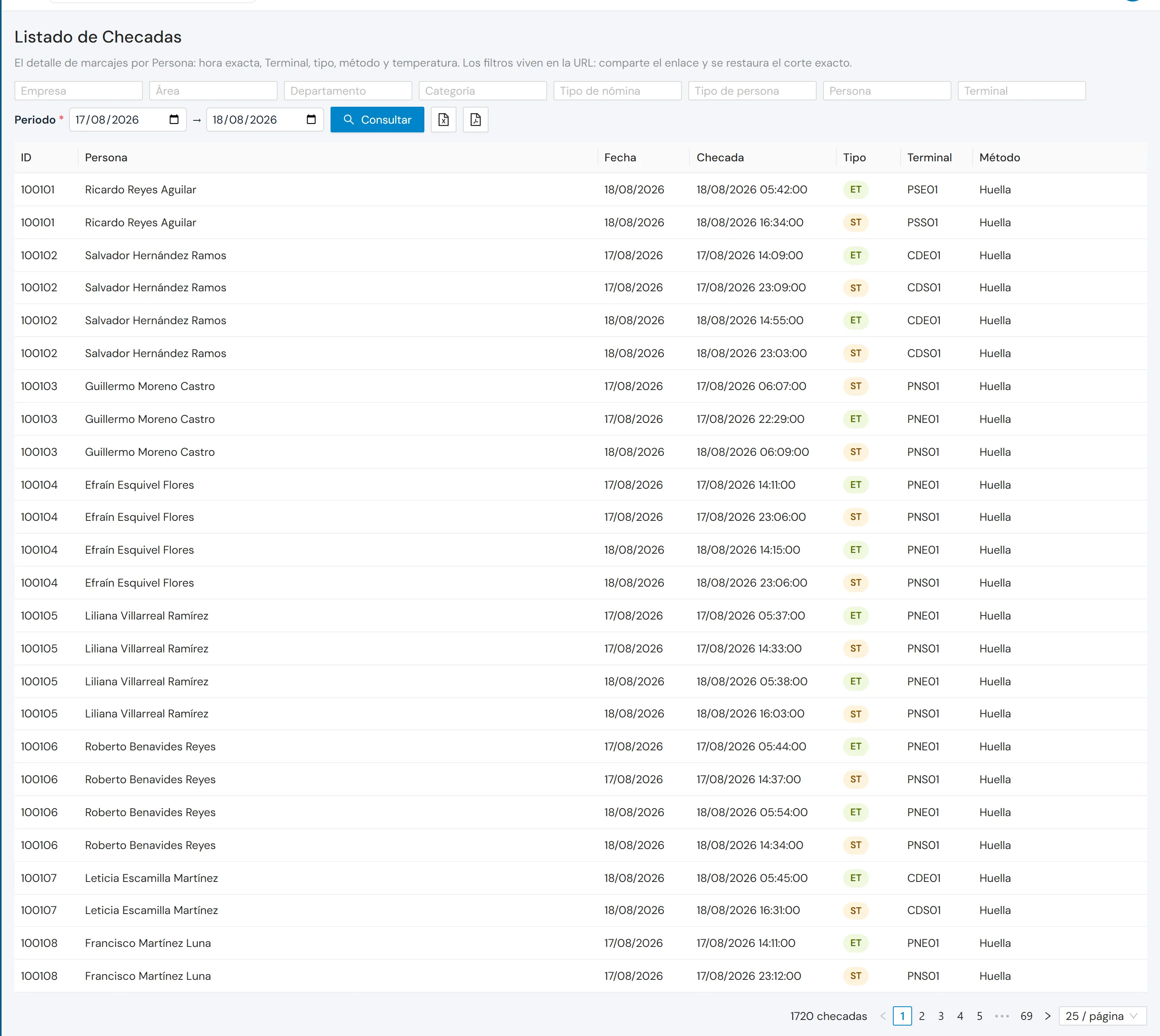
Task: Select checada 17/08/2026 22:29:00 cell
Action: coord(750,420)
